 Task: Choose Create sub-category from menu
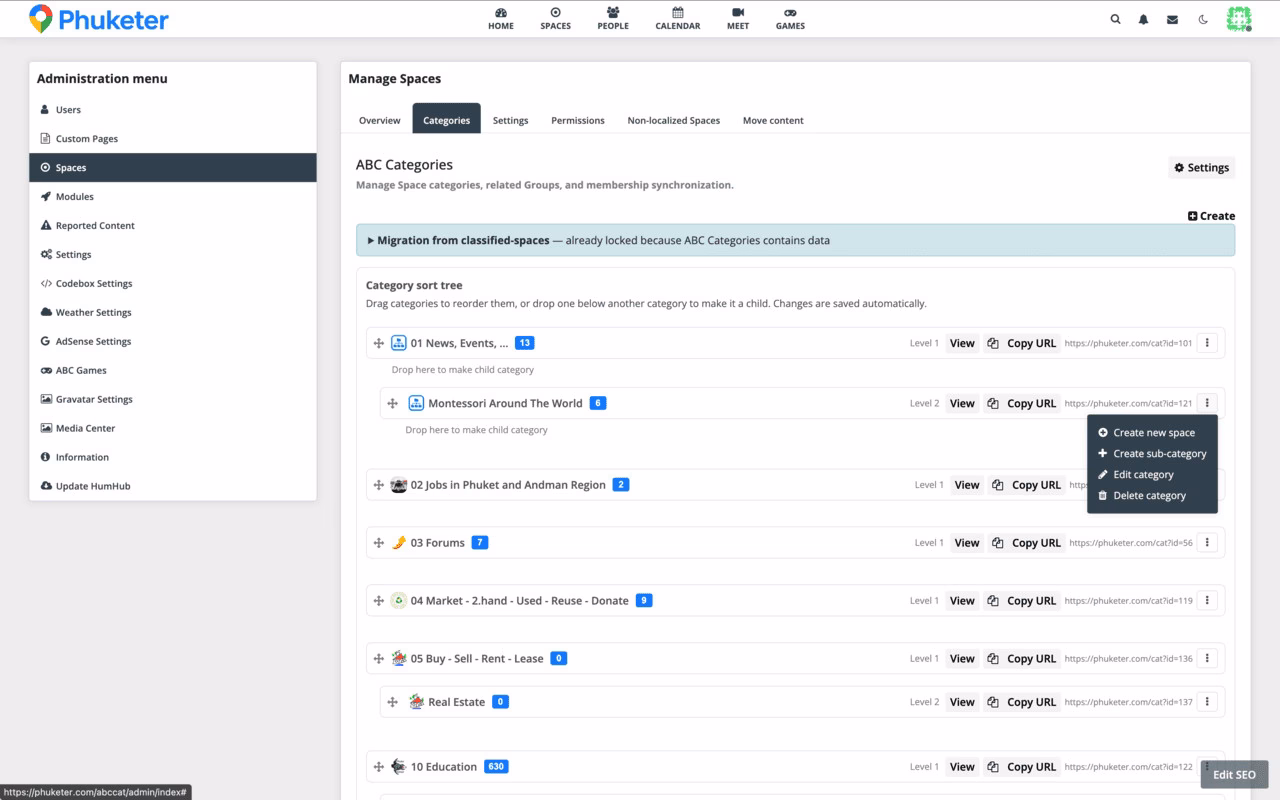pos(1152,454)
